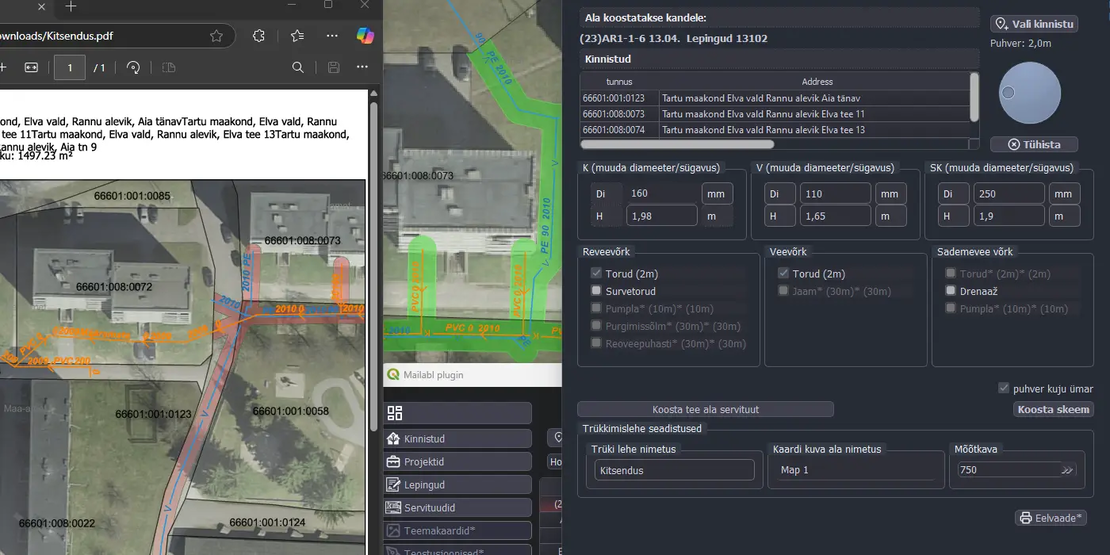Open the browser Favorites list icon
The image size is (1110, 555).
[297, 35]
